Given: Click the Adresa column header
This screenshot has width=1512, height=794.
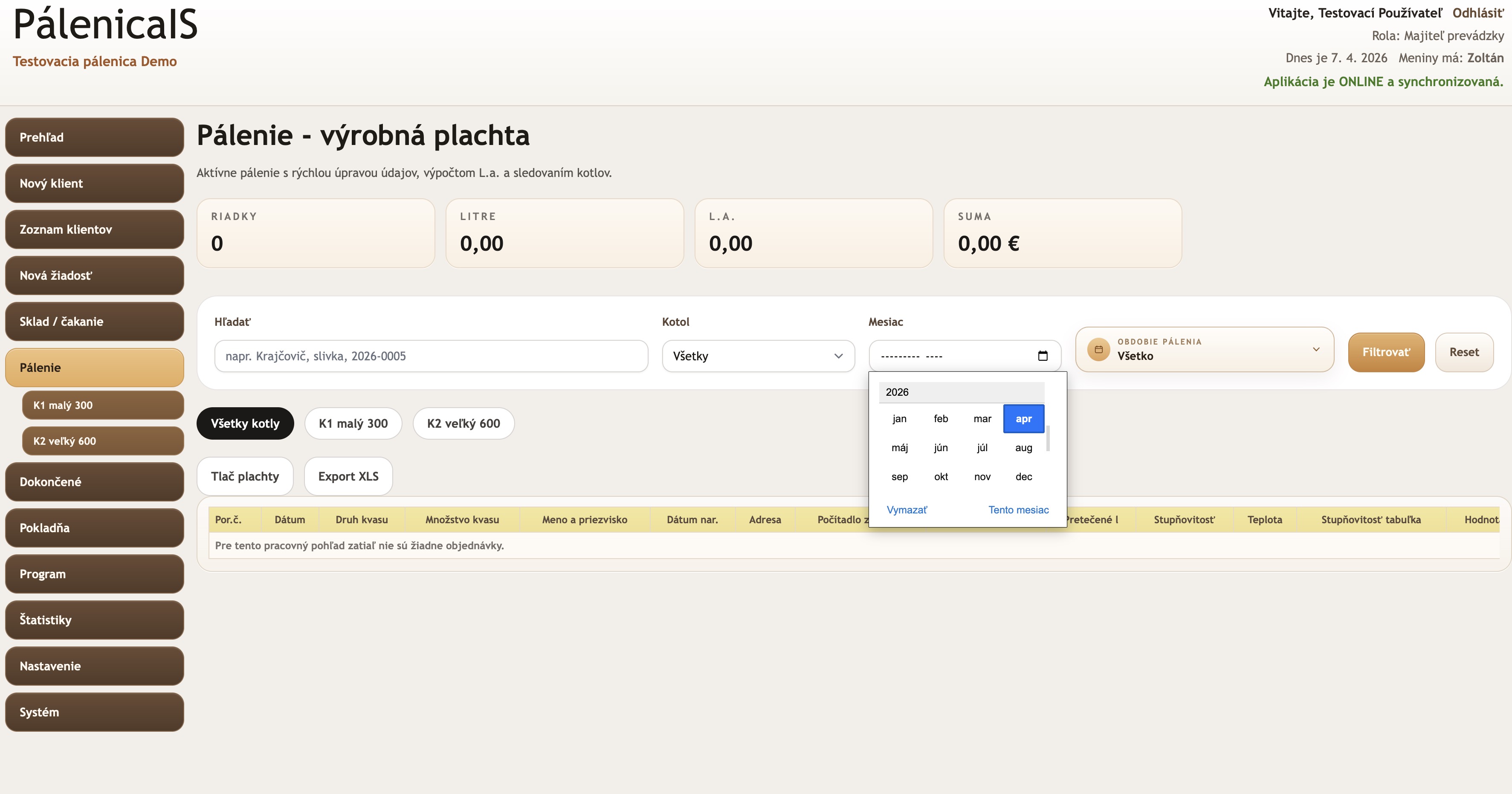Looking at the screenshot, I should (x=765, y=519).
